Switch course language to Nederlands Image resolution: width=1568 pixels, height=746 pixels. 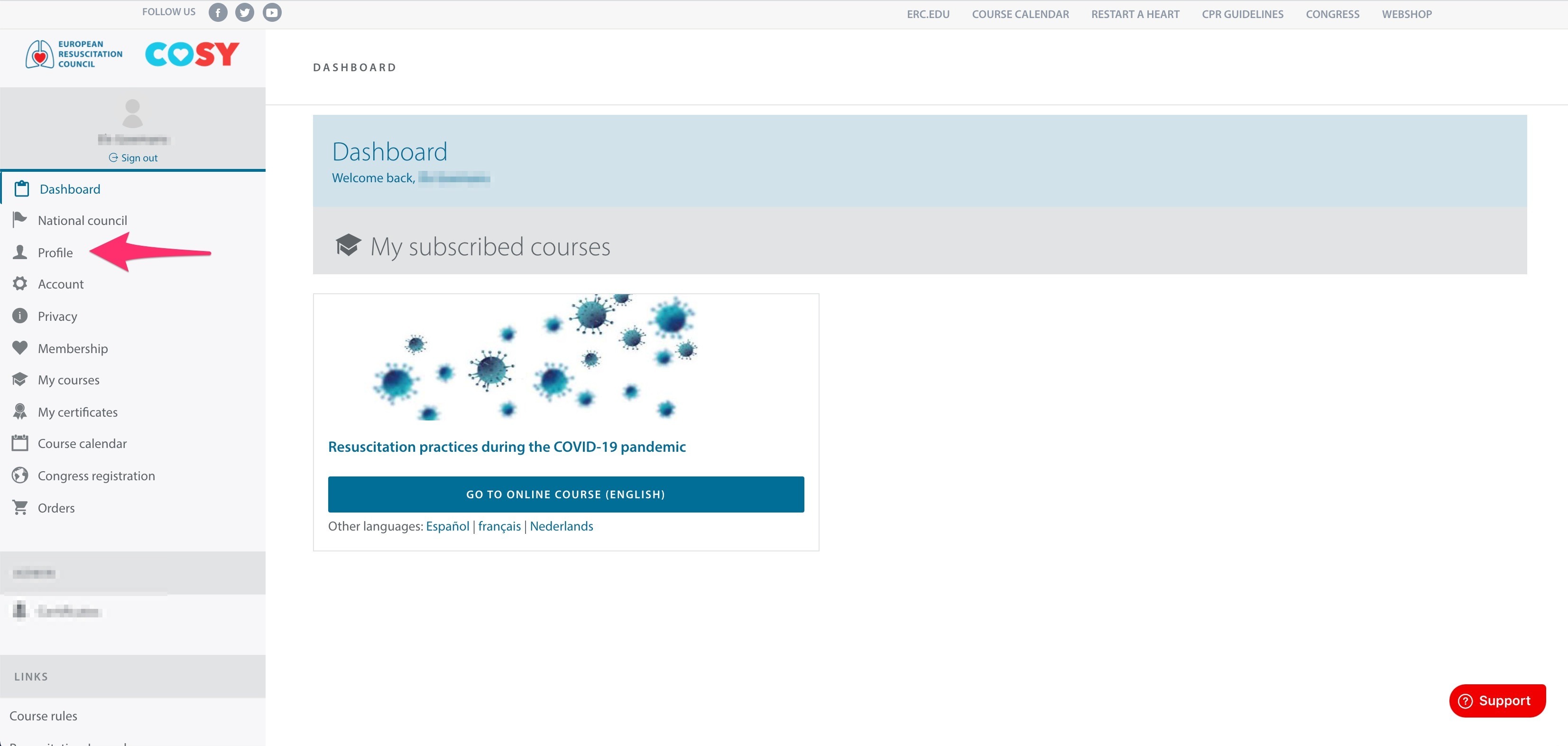[561, 526]
